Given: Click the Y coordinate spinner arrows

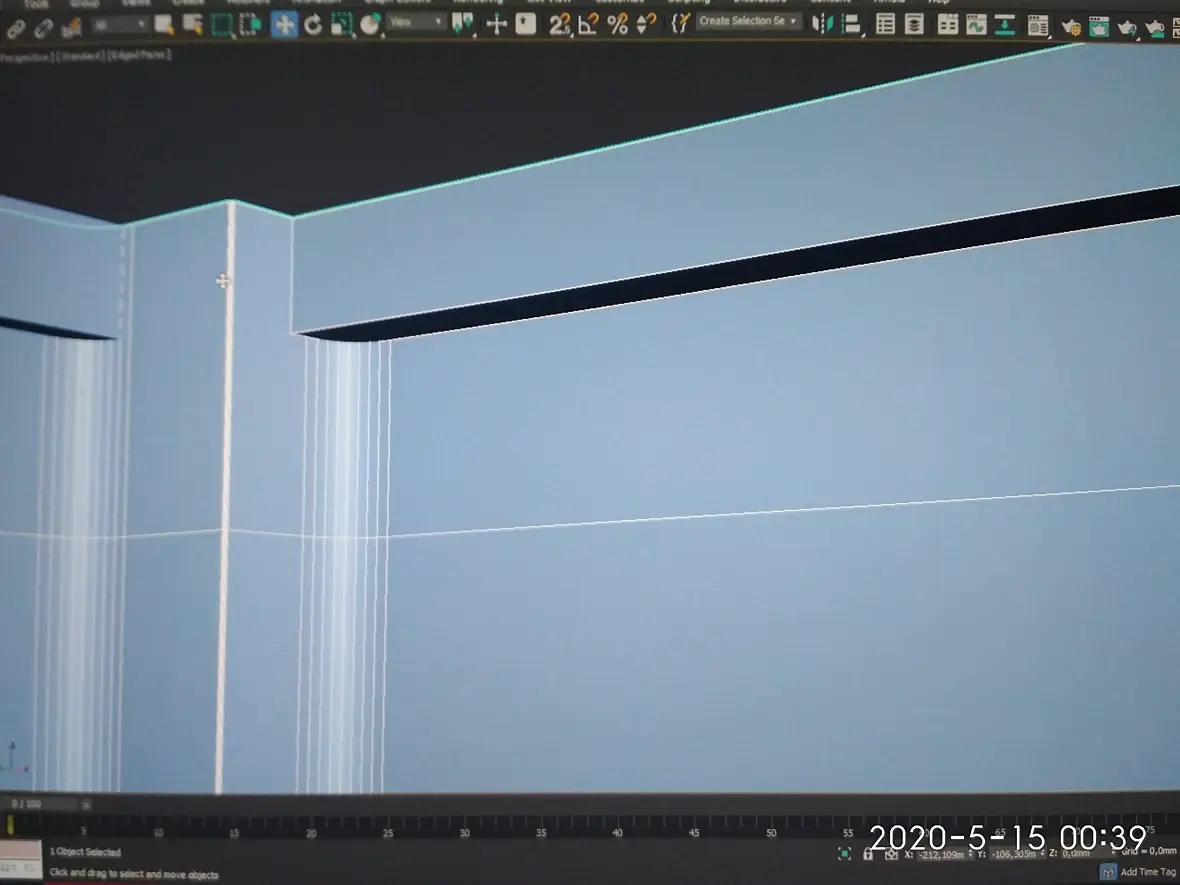Looking at the screenshot, I should [x=1044, y=854].
